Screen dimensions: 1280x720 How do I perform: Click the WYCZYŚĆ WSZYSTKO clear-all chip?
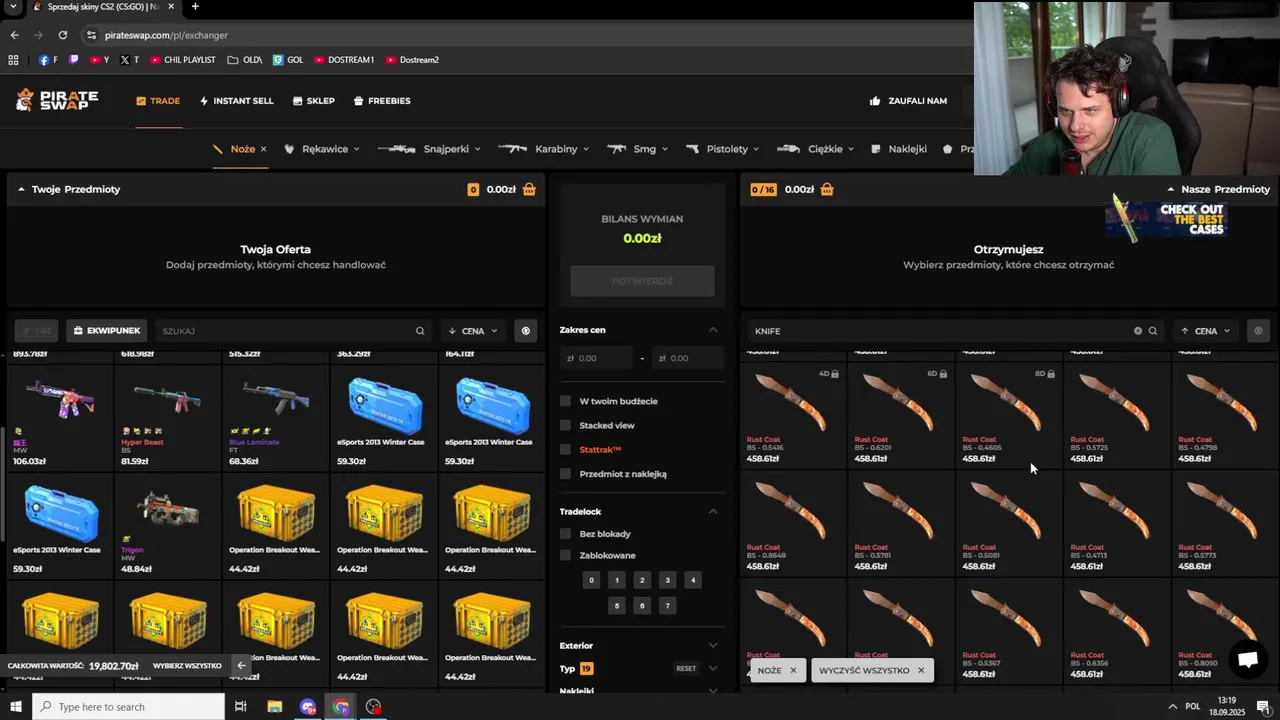(872, 670)
